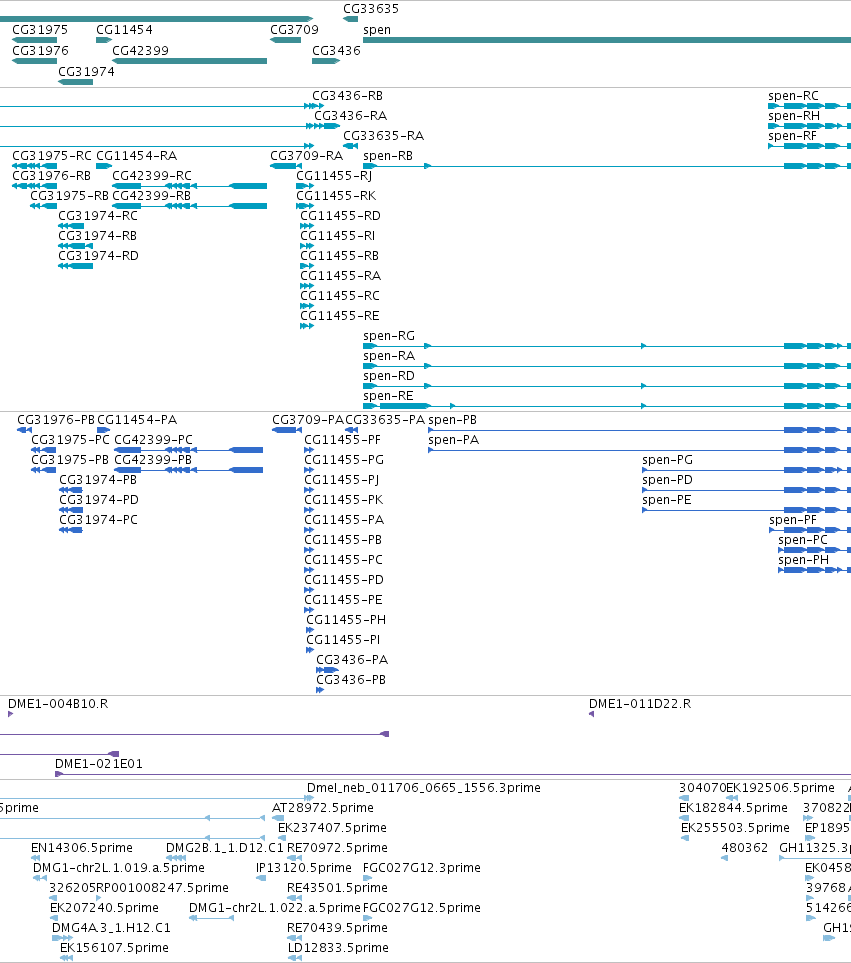Click EST label AT28972.5prime
The height and width of the screenshot is (963, 851).
[322, 808]
